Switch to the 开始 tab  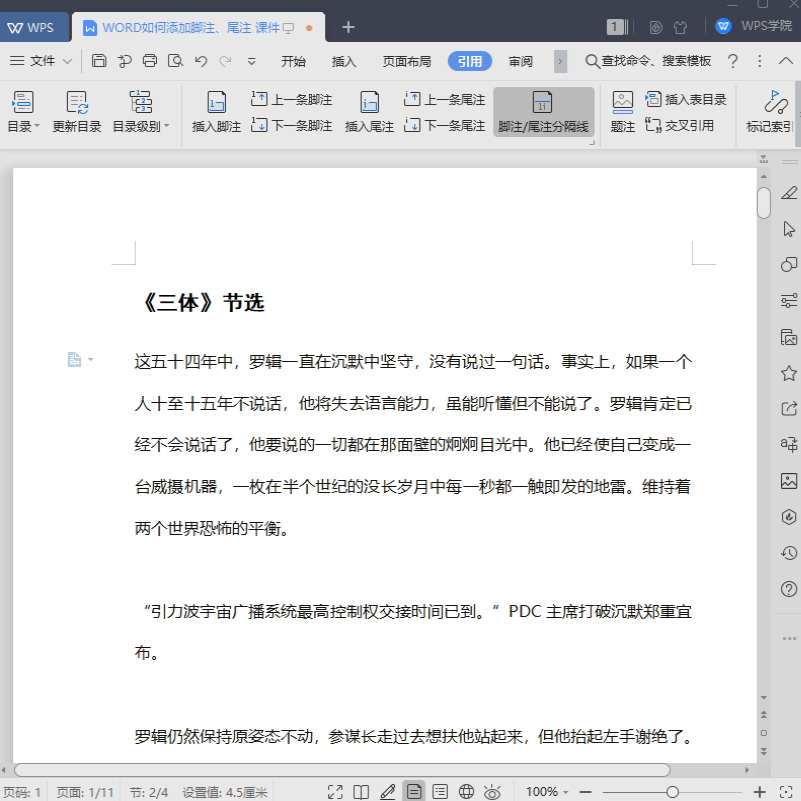(293, 61)
